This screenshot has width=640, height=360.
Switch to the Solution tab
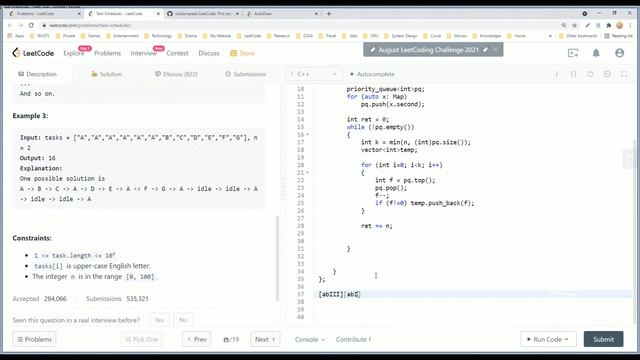(107, 74)
